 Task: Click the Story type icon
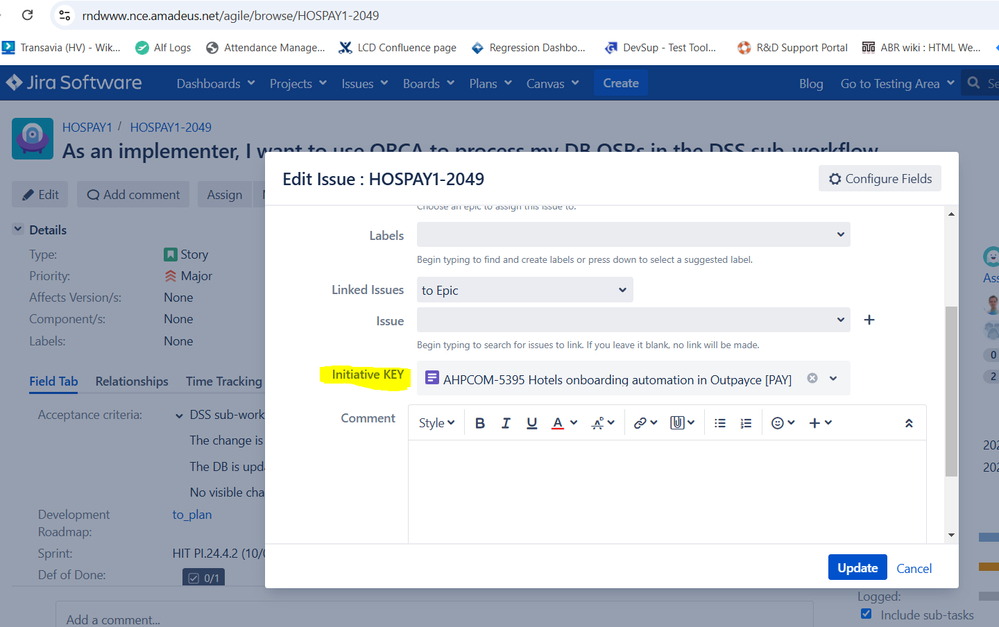point(170,255)
